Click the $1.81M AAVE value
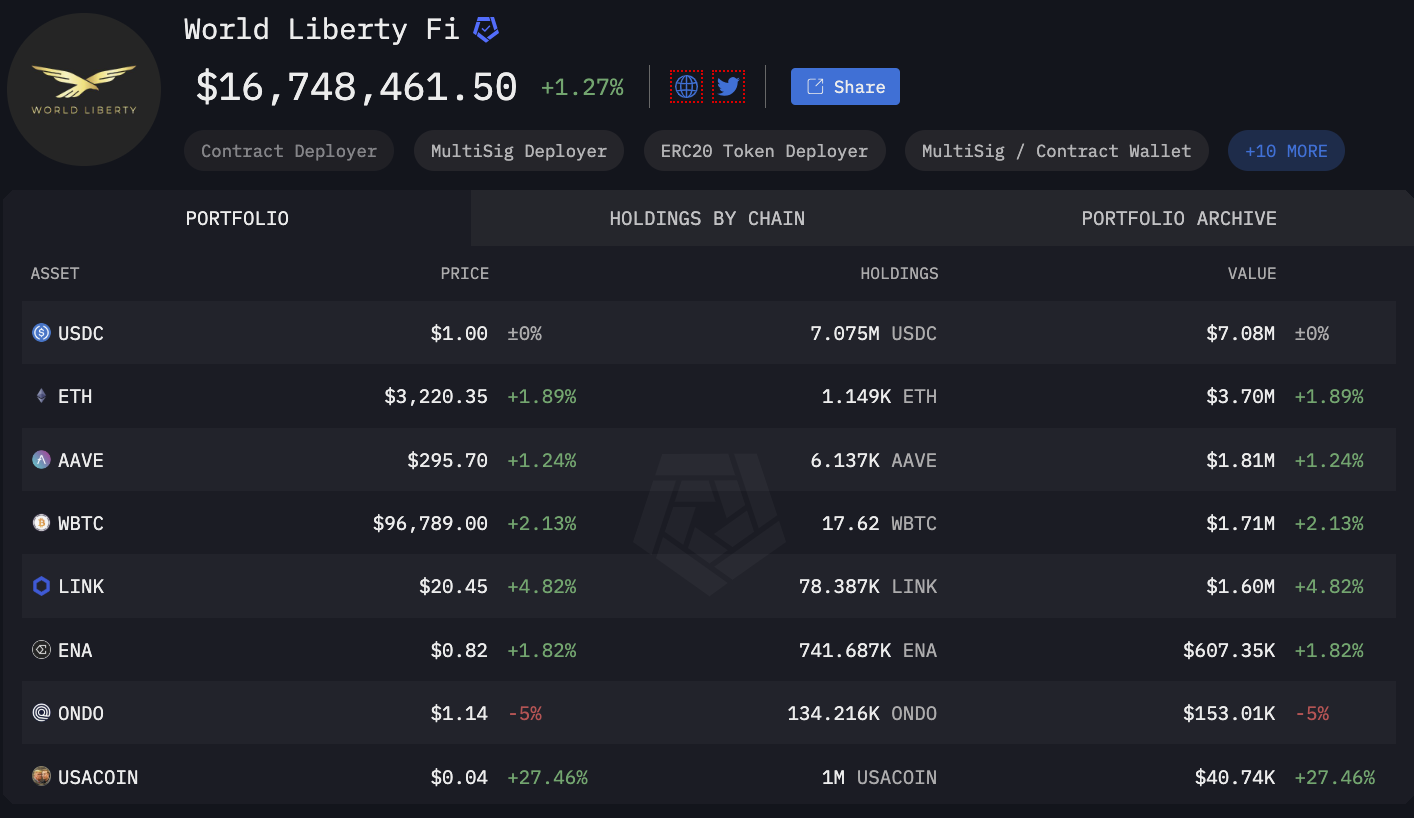 click(1241, 460)
